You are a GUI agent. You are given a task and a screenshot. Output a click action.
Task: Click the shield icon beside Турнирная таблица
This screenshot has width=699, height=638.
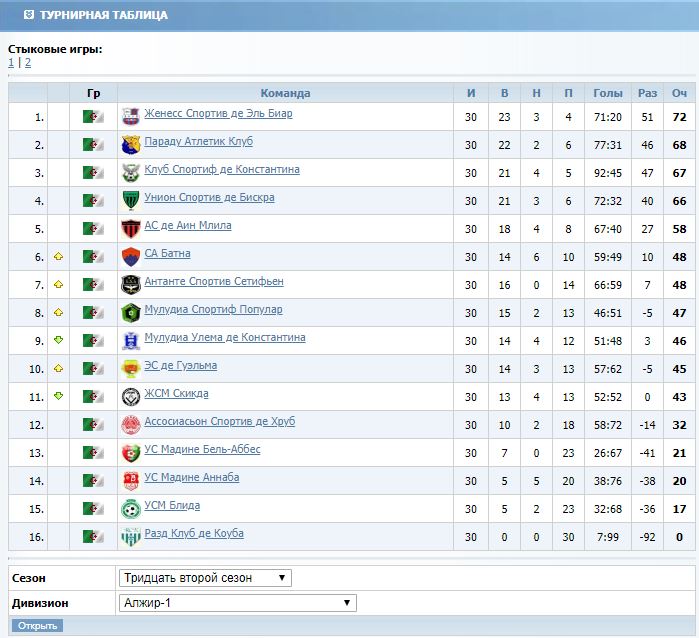(28, 15)
